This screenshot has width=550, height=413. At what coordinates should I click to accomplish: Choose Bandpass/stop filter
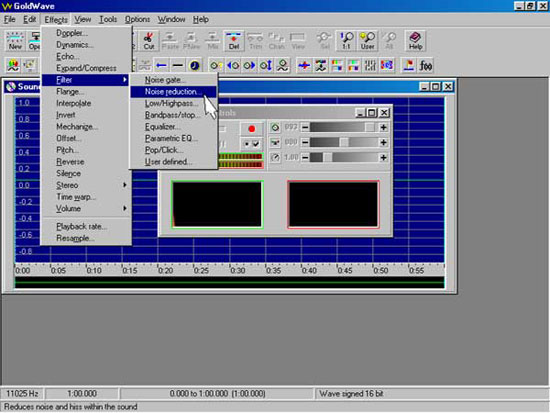[x=173, y=115]
